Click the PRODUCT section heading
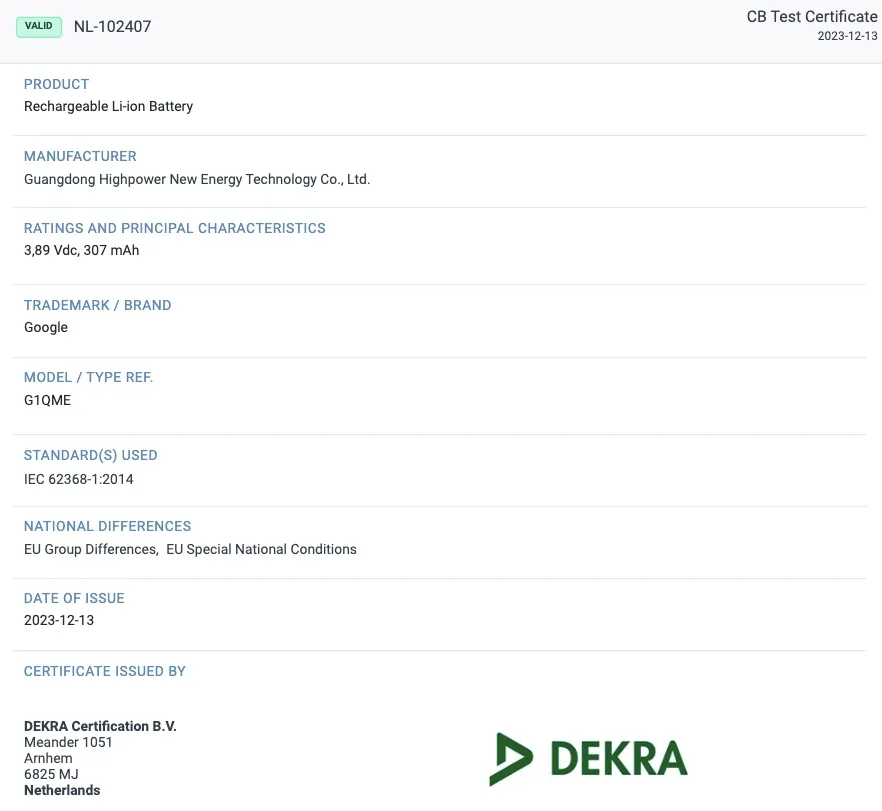Screen dimensions: 882x811 point(56,84)
